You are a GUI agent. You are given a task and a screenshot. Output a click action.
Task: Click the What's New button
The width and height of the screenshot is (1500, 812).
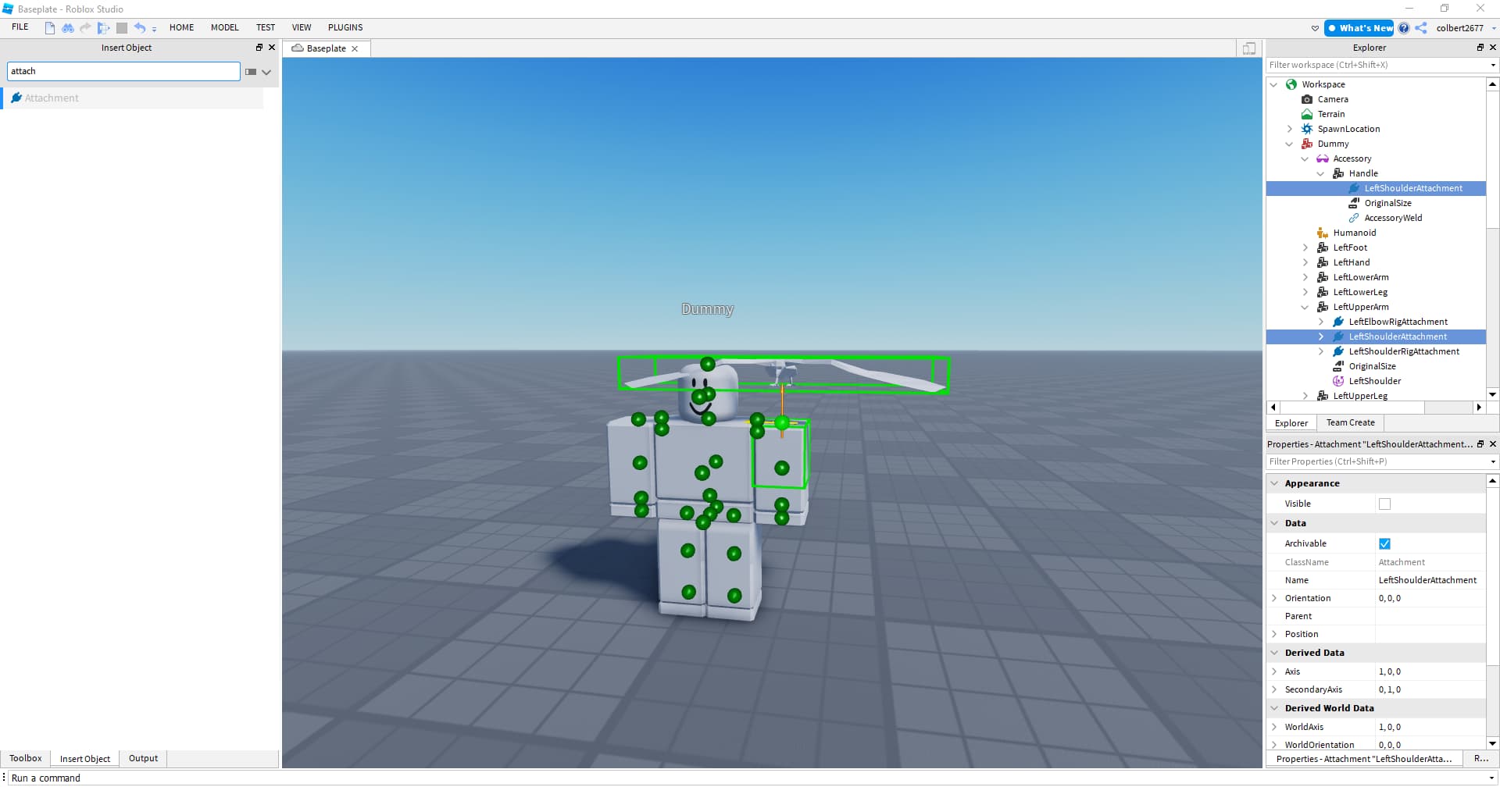click(1359, 28)
